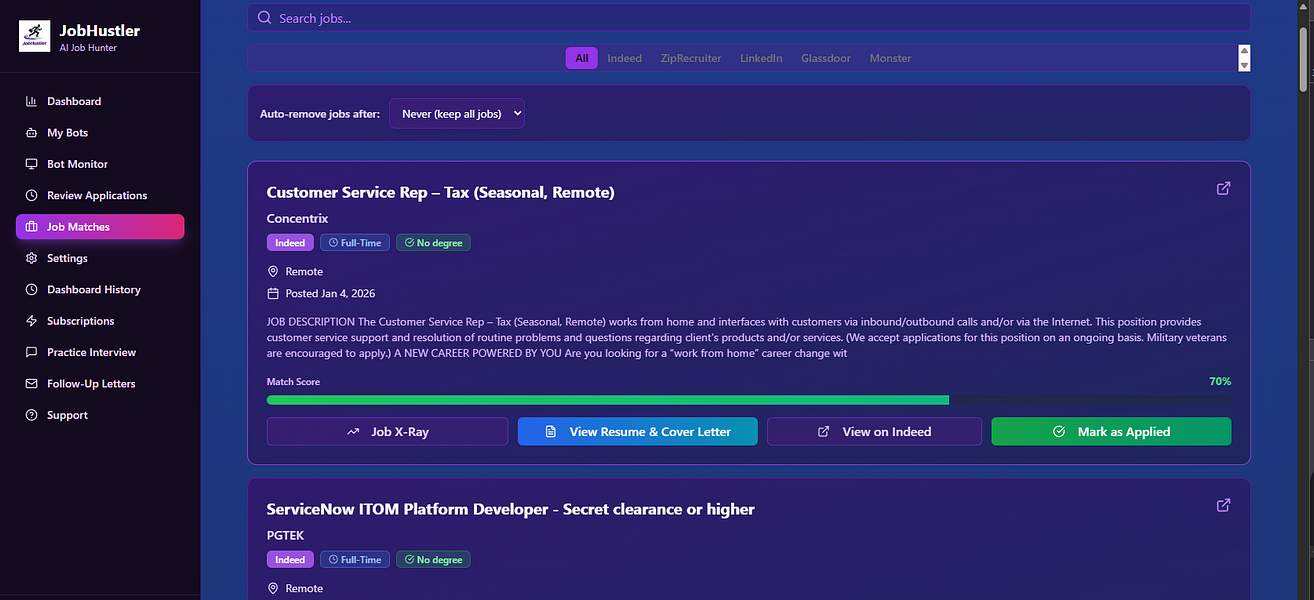
Task: Click No degree badge on PGTEK job
Action: tap(433, 560)
